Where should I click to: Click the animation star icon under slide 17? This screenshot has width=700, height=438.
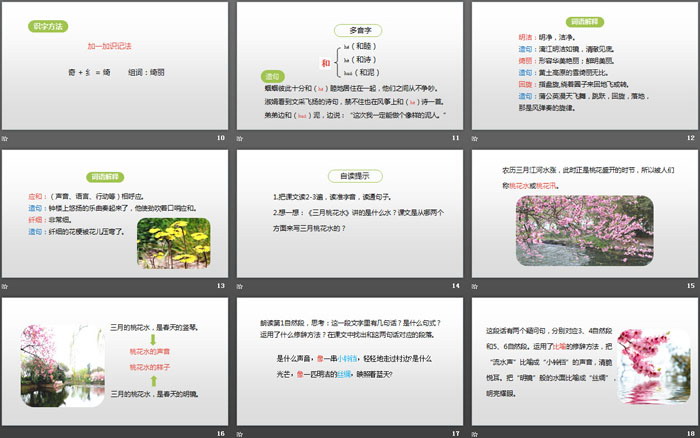pos(242,433)
